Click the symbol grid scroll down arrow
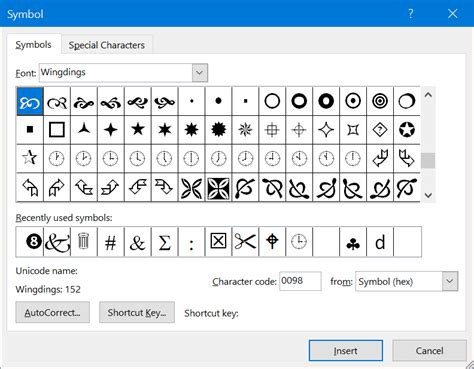474x369 pixels. click(x=428, y=195)
